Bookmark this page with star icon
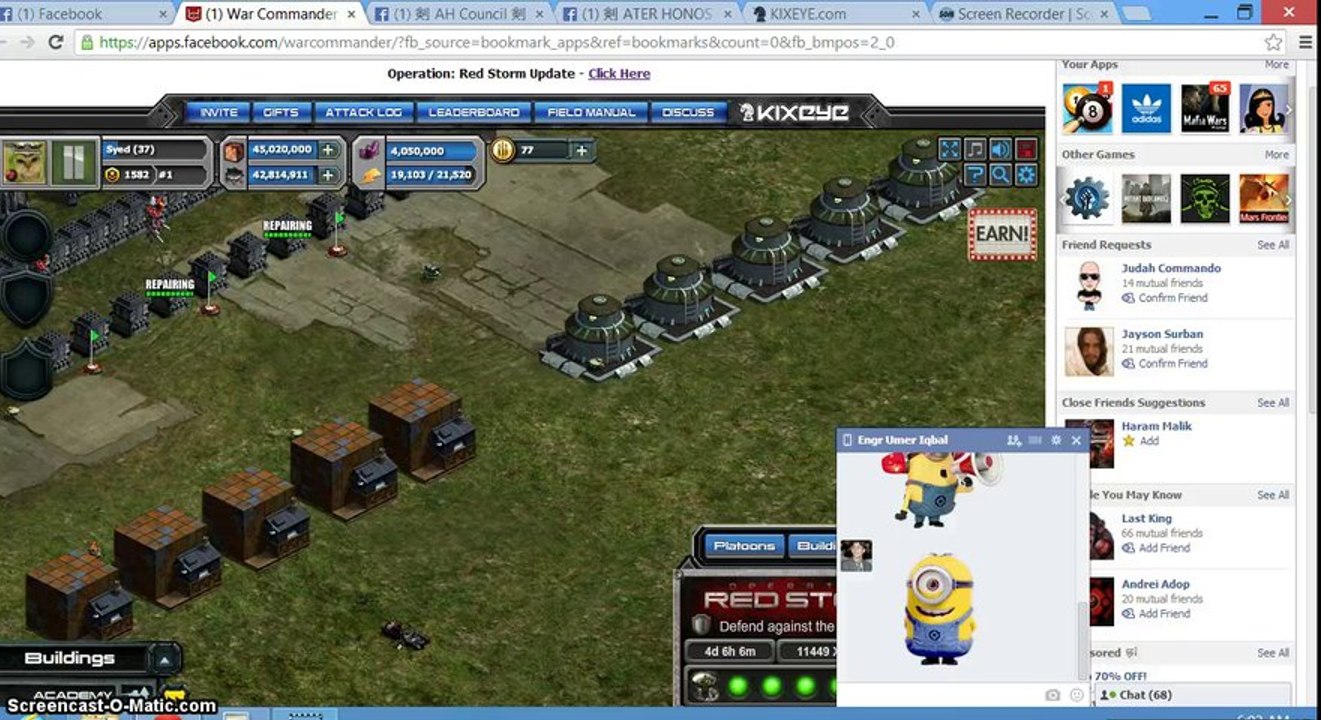The width and height of the screenshot is (1321, 720). pos(1273,42)
